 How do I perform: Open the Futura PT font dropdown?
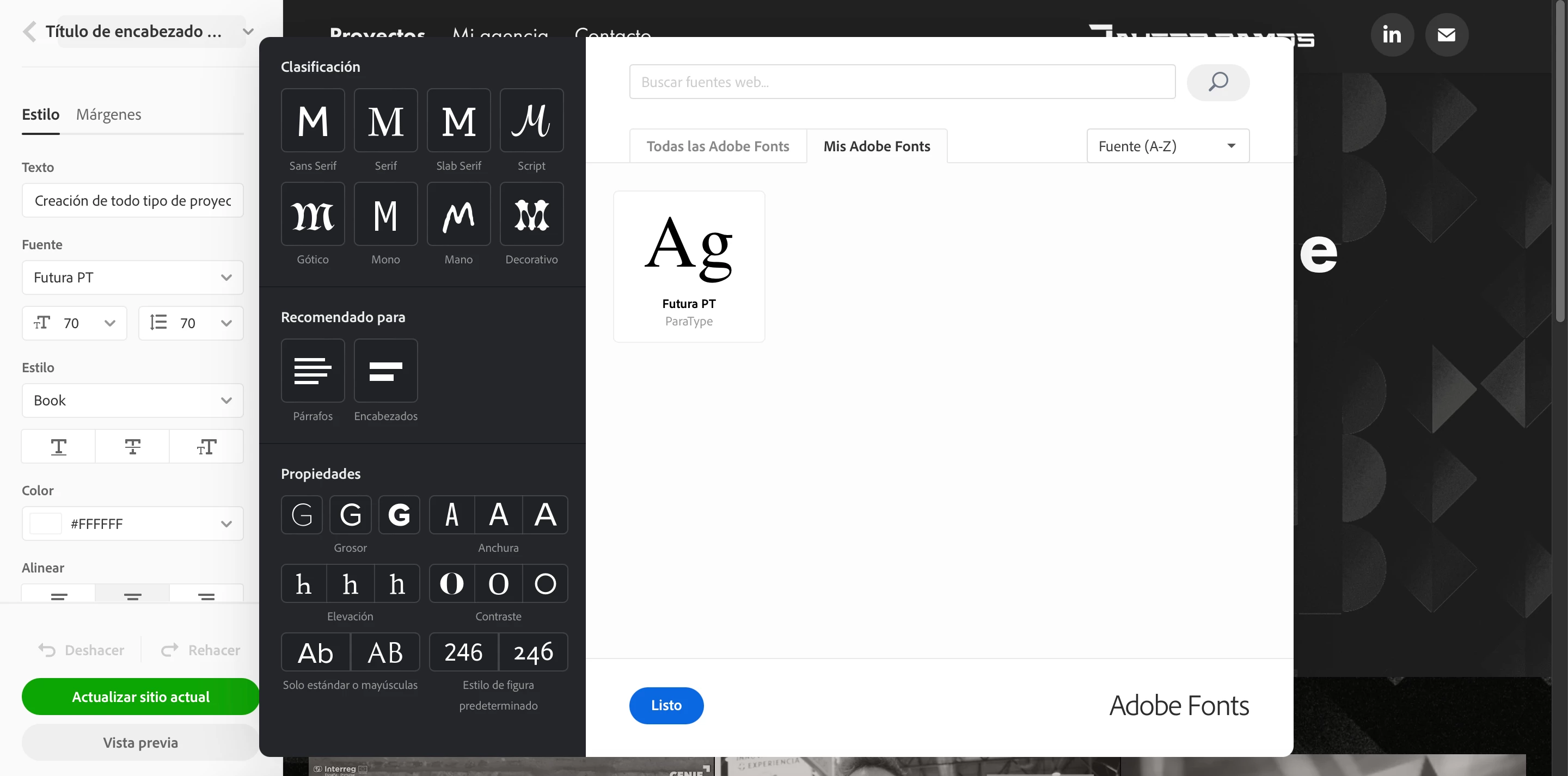133,278
